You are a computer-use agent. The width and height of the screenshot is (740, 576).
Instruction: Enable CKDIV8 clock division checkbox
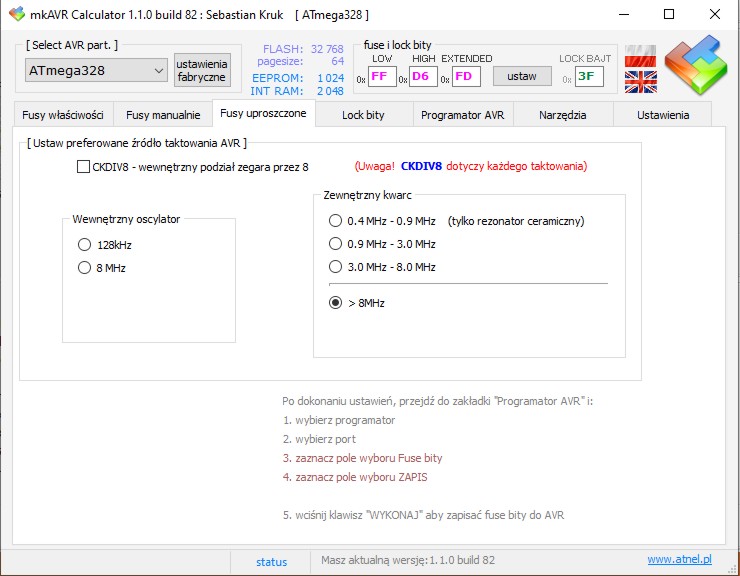point(84,167)
